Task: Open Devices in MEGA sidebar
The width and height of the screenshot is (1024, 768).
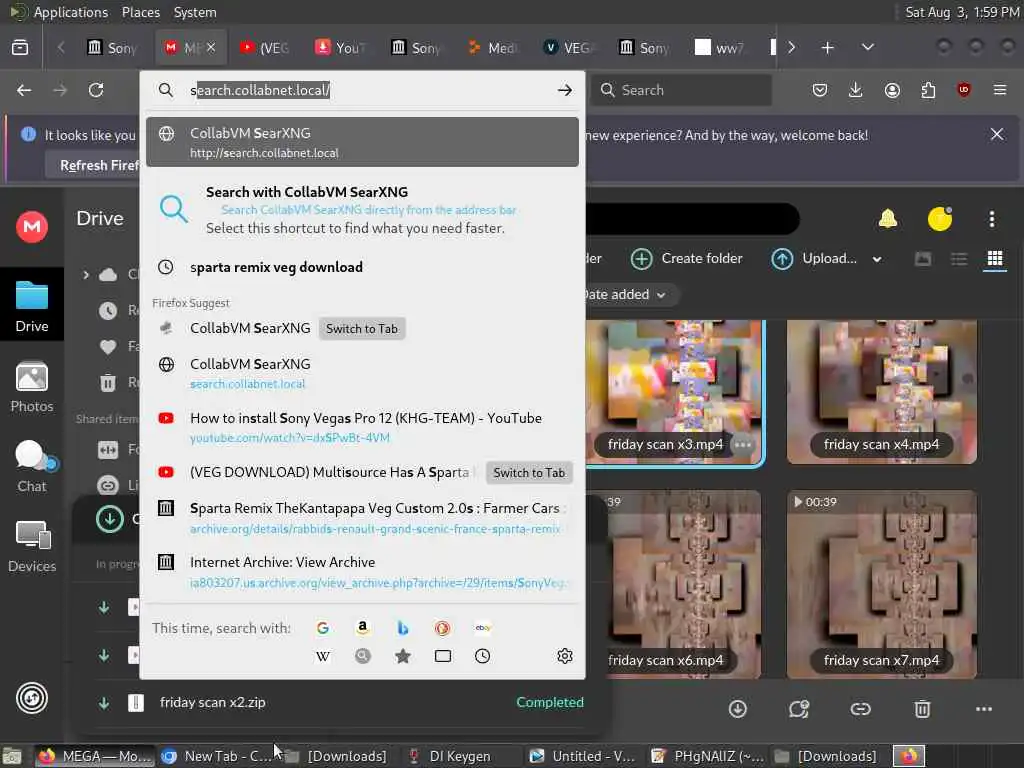Action: tap(32, 547)
